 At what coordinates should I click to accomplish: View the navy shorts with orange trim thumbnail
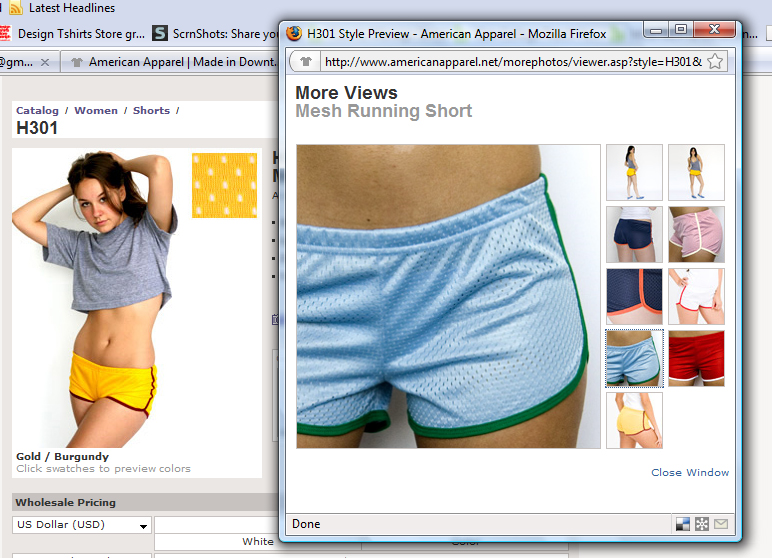click(x=634, y=234)
